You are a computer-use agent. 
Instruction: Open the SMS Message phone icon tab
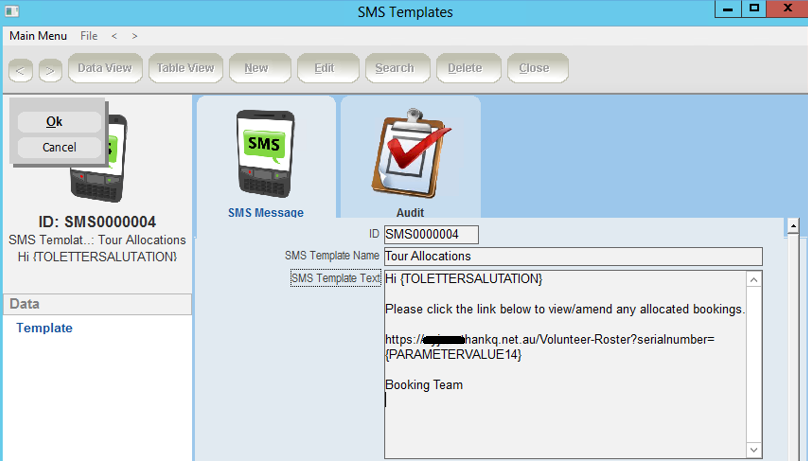click(265, 157)
